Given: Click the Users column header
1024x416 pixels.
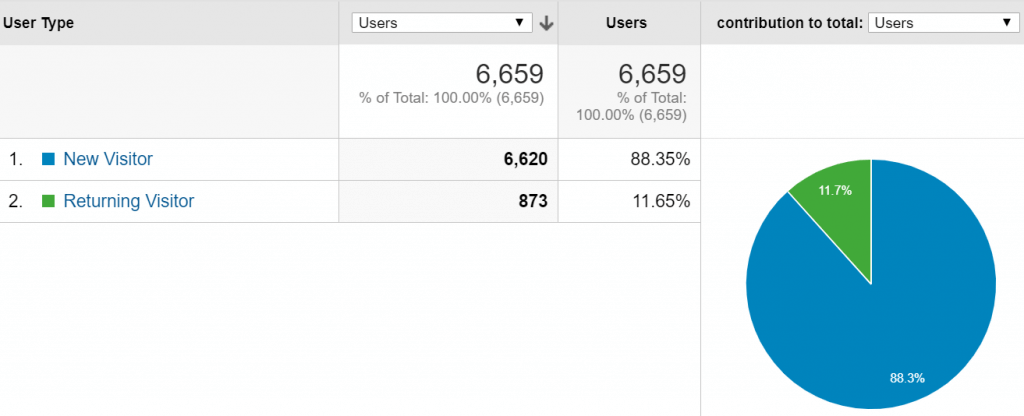Looking at the screenshot, I should tap(626, 23).
